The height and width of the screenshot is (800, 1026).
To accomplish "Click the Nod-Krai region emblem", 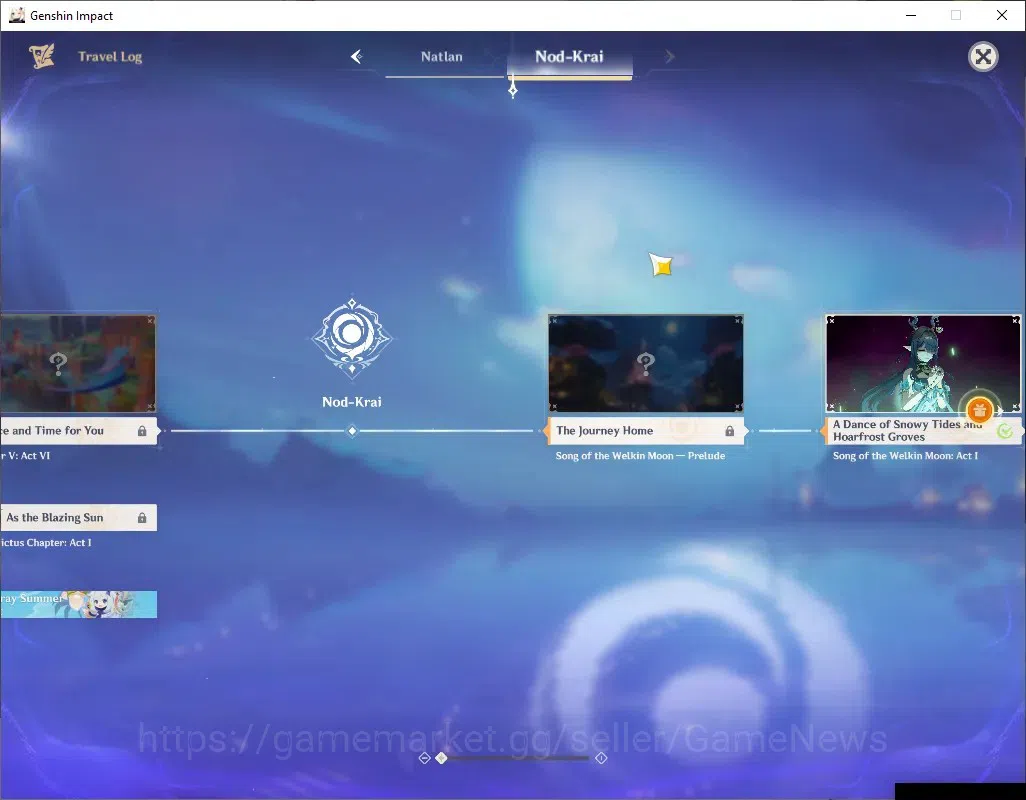I will [352, 337].
